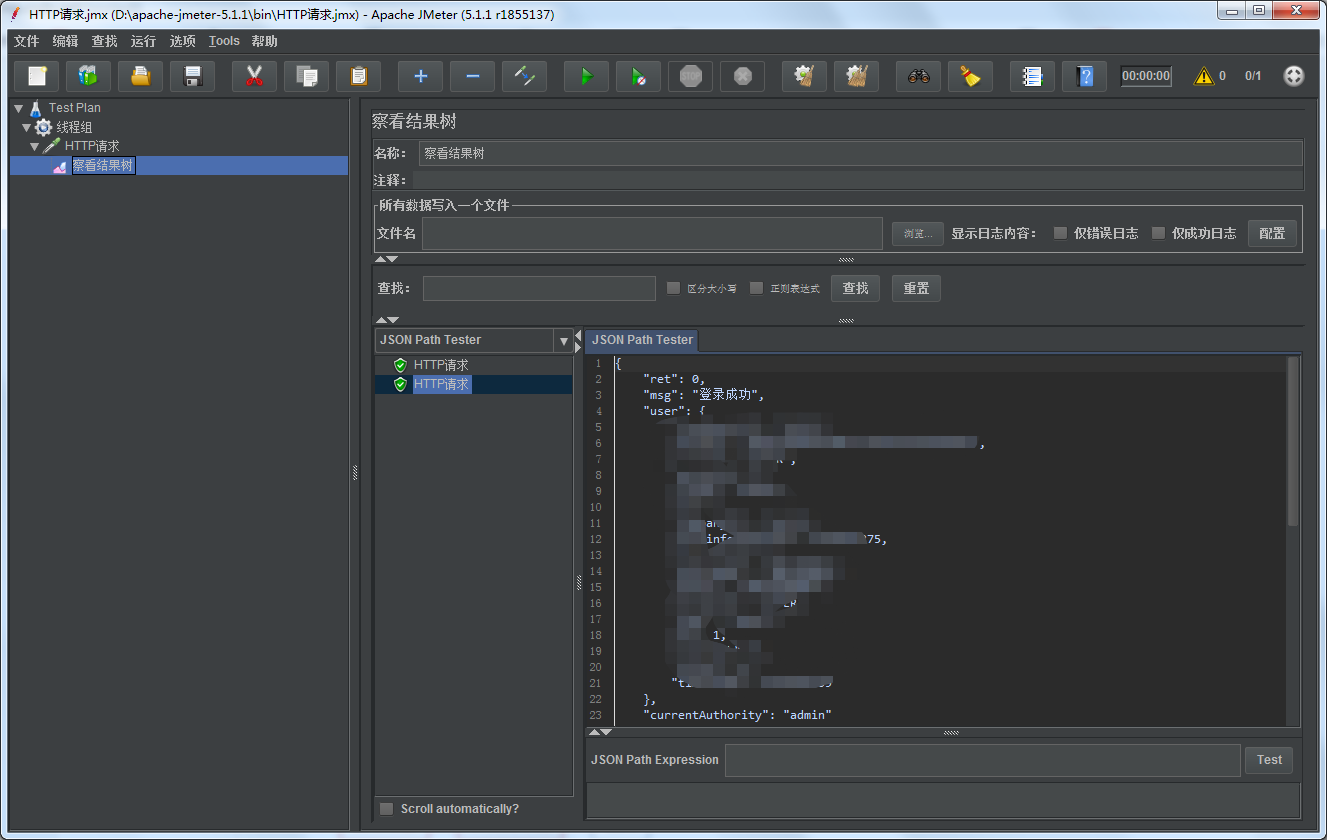Enable 仅错误日志 checkbox
The width and height of the screenshot is (1327, 840).
click(x=1060, y=233)
